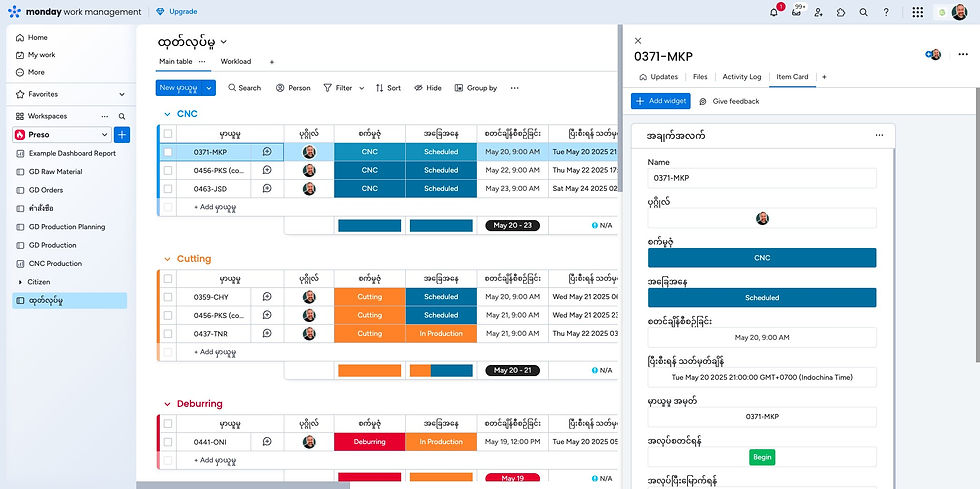Expand the Favorites section

coord(121,94)
